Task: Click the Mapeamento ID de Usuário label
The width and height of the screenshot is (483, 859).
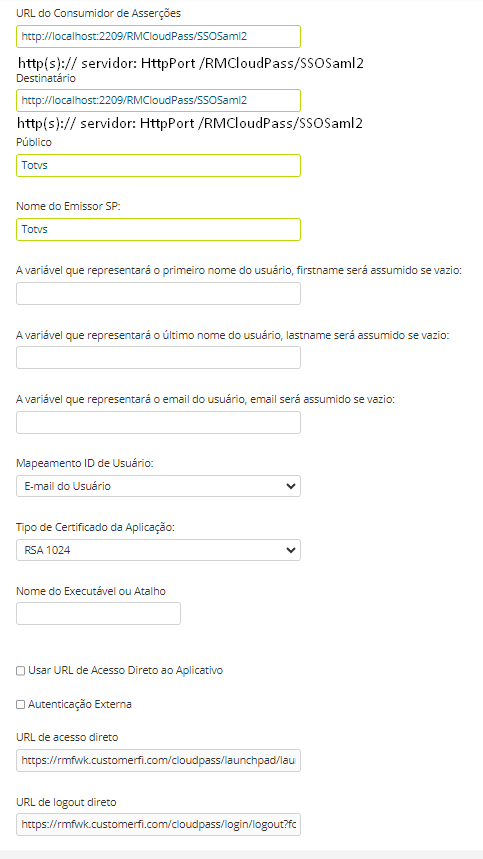Action: coord(85,463)
